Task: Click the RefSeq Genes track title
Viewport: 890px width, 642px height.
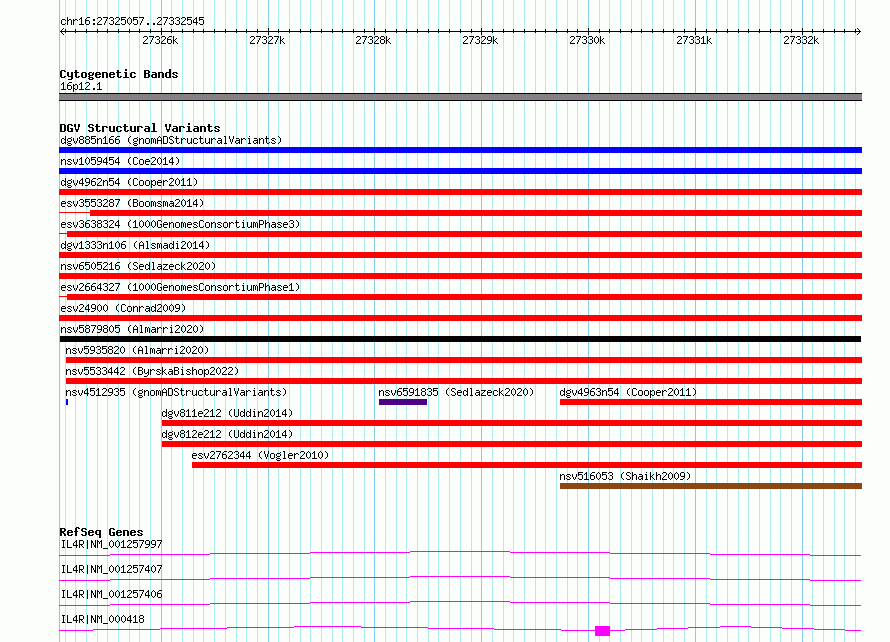Action: pyautogui.click(x=101, y=532)
